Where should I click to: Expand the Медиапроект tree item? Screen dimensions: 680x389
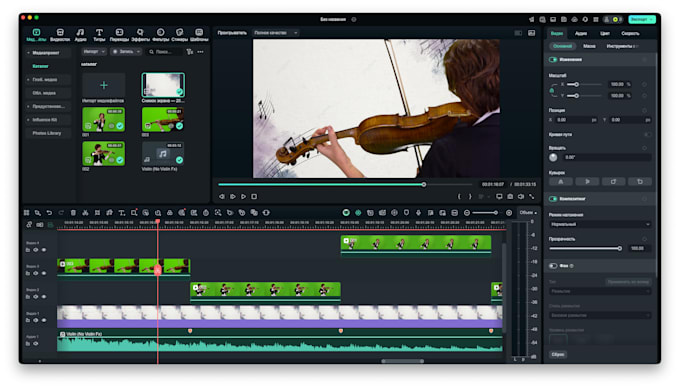[28, 53]
